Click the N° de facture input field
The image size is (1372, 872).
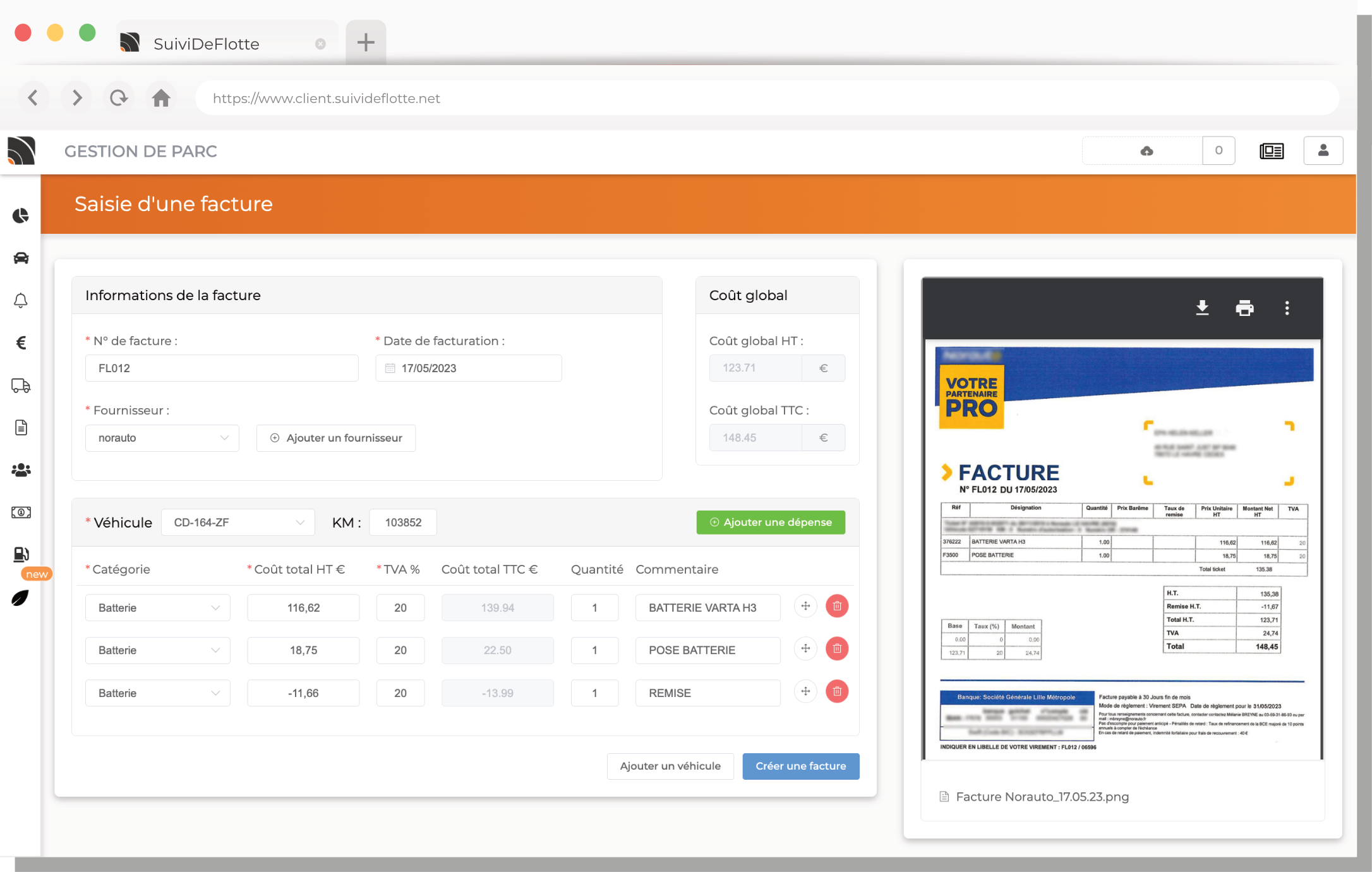222,368
